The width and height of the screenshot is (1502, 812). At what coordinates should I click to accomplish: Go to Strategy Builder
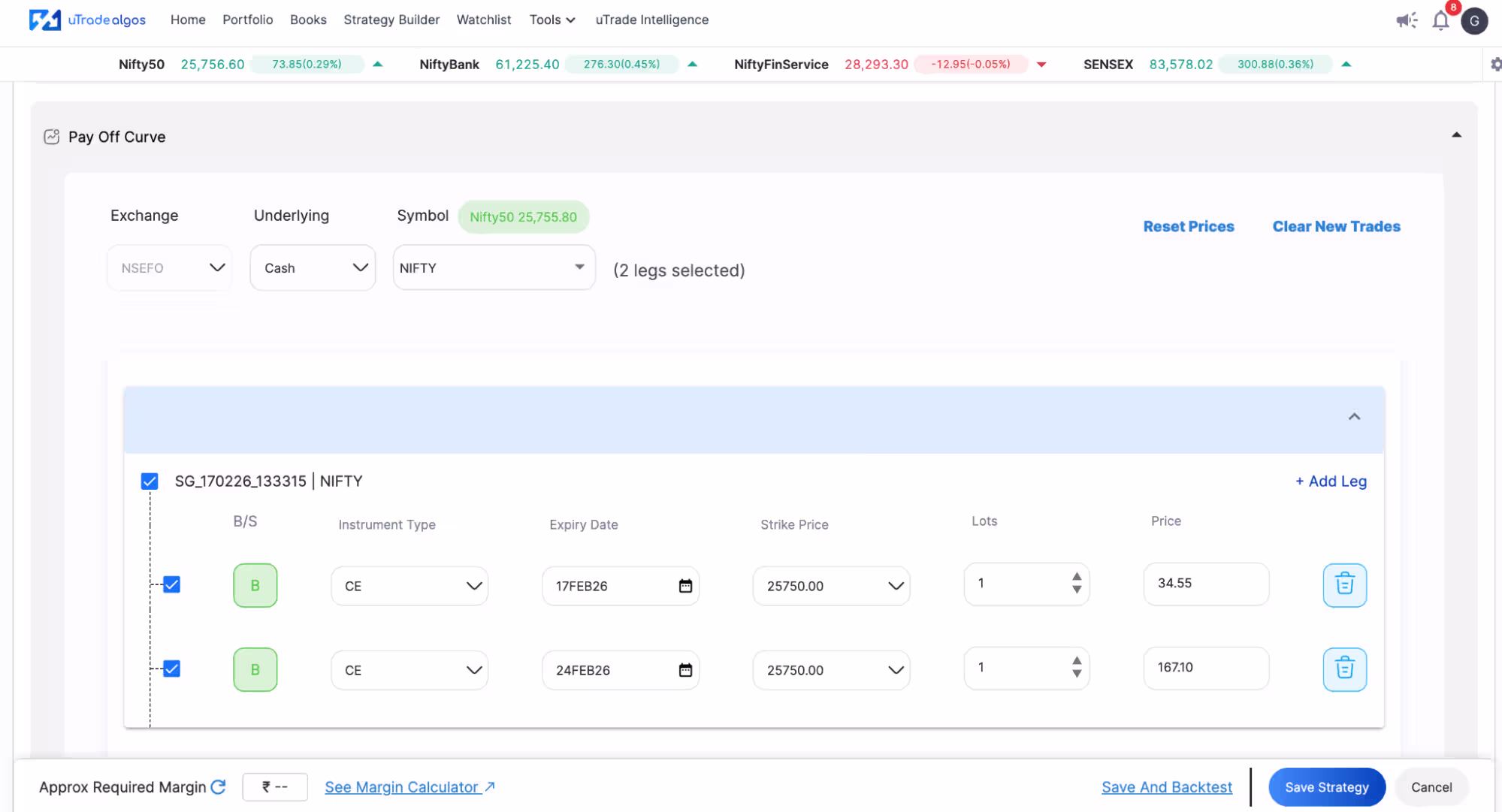click(391, 20)
